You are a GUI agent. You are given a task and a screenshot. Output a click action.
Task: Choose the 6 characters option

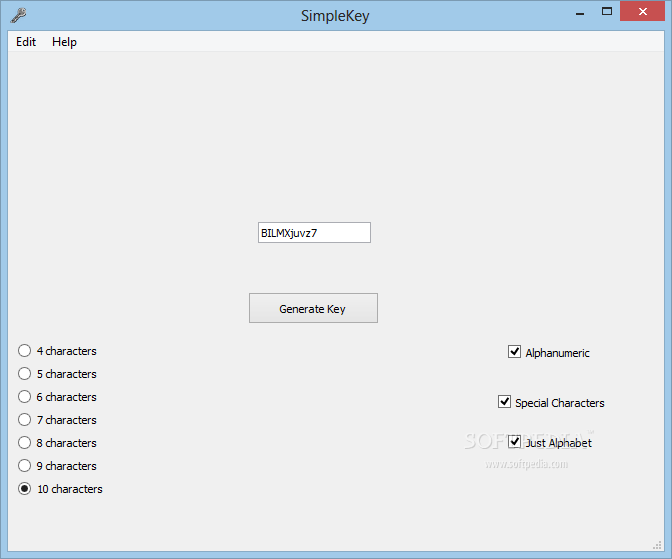tap(24, 397)
